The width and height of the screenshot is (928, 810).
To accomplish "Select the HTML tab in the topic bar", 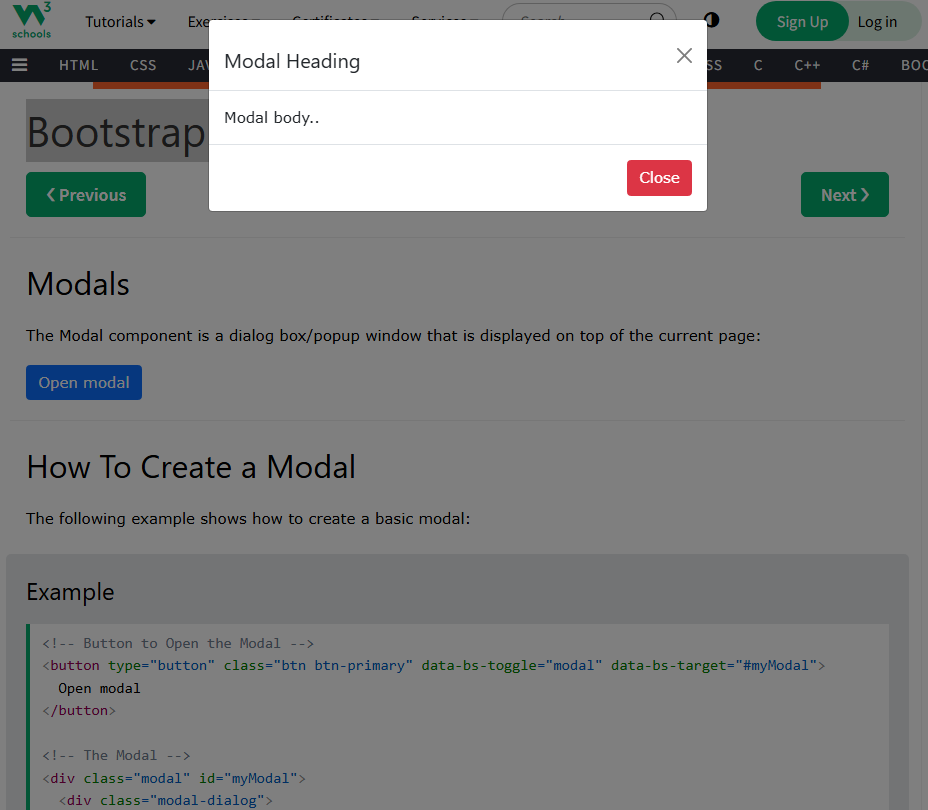I will click(78, 65).
